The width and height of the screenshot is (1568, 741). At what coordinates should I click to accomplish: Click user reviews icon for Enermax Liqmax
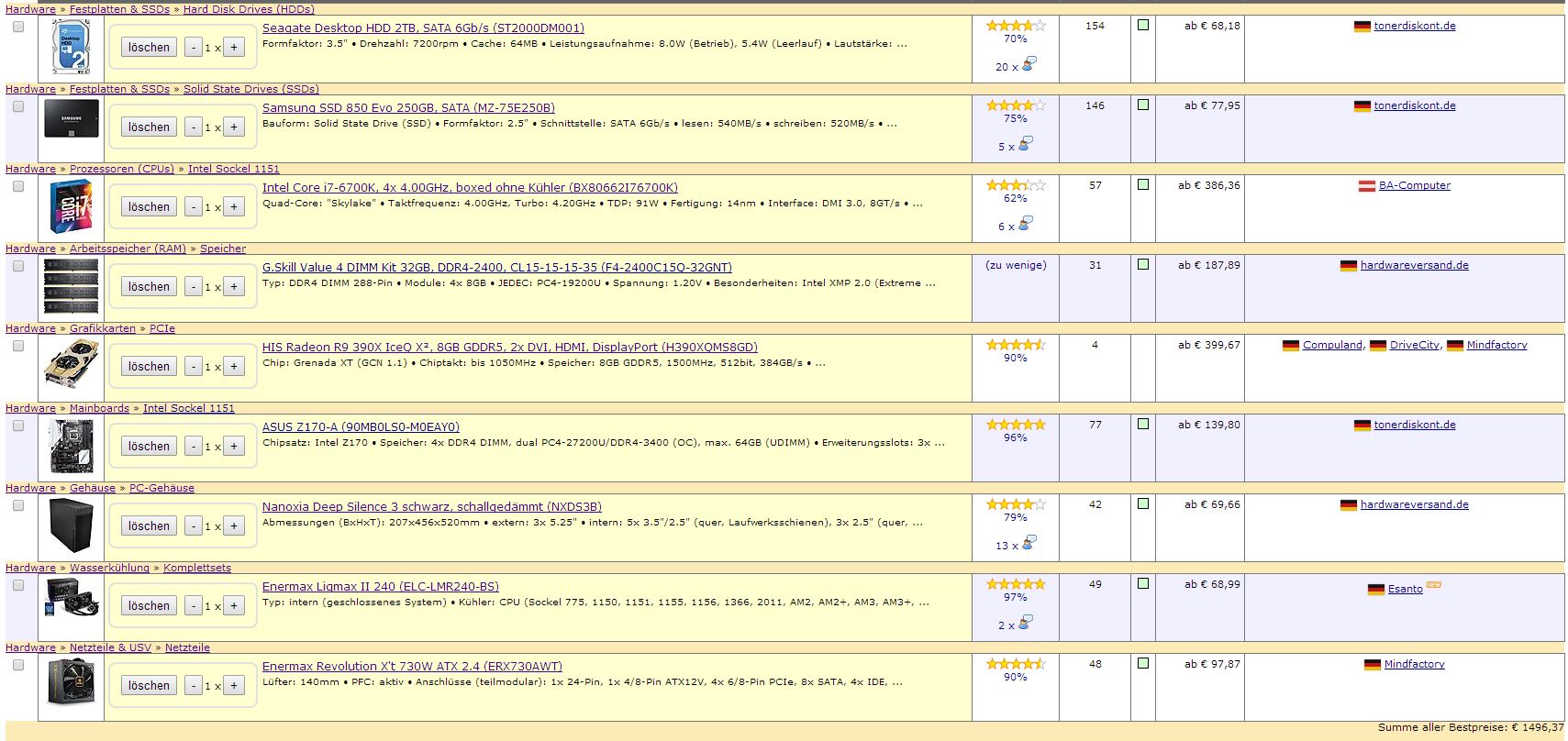[x=1026, y=623]
